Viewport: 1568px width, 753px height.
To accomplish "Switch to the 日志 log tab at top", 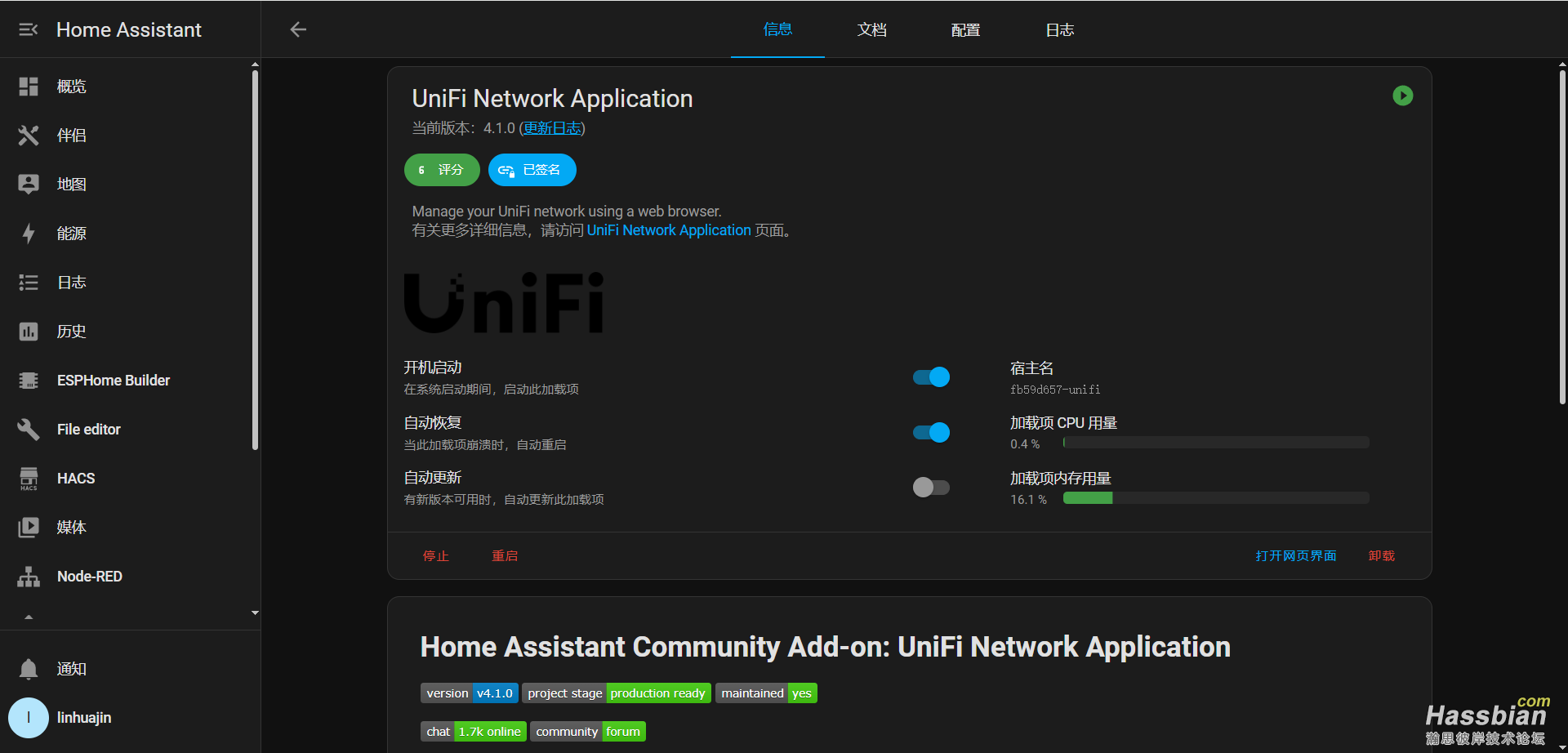I will click(x=1059, y=29).
